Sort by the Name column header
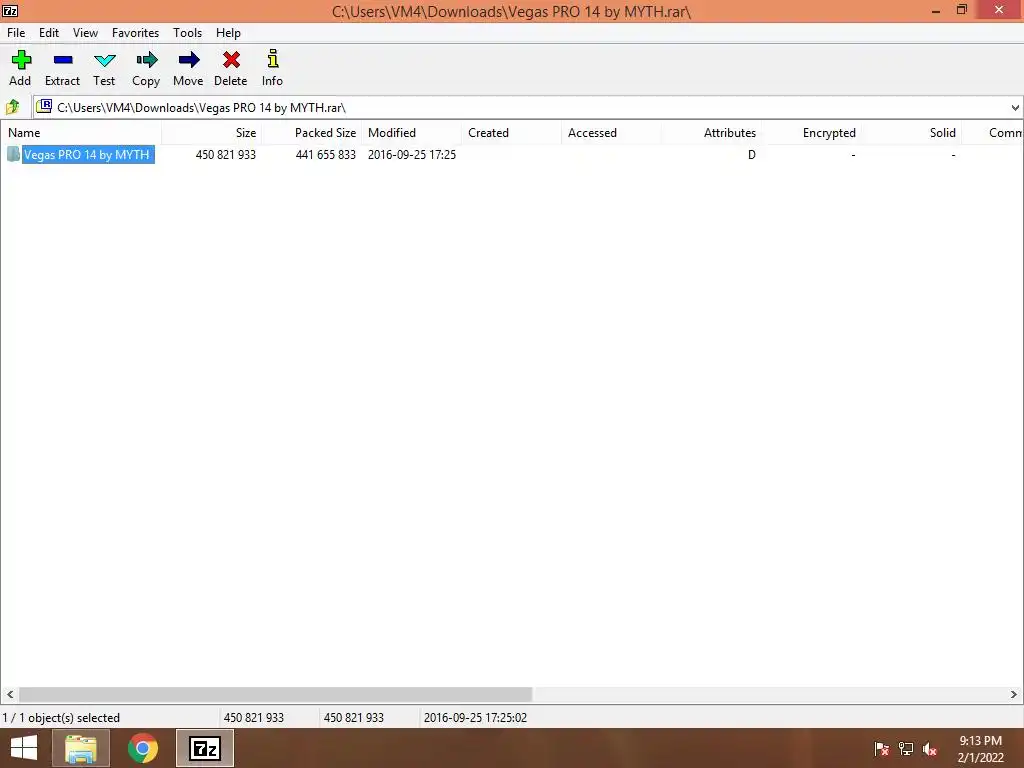Screen dimensions: 1024x768 point(81,133)
